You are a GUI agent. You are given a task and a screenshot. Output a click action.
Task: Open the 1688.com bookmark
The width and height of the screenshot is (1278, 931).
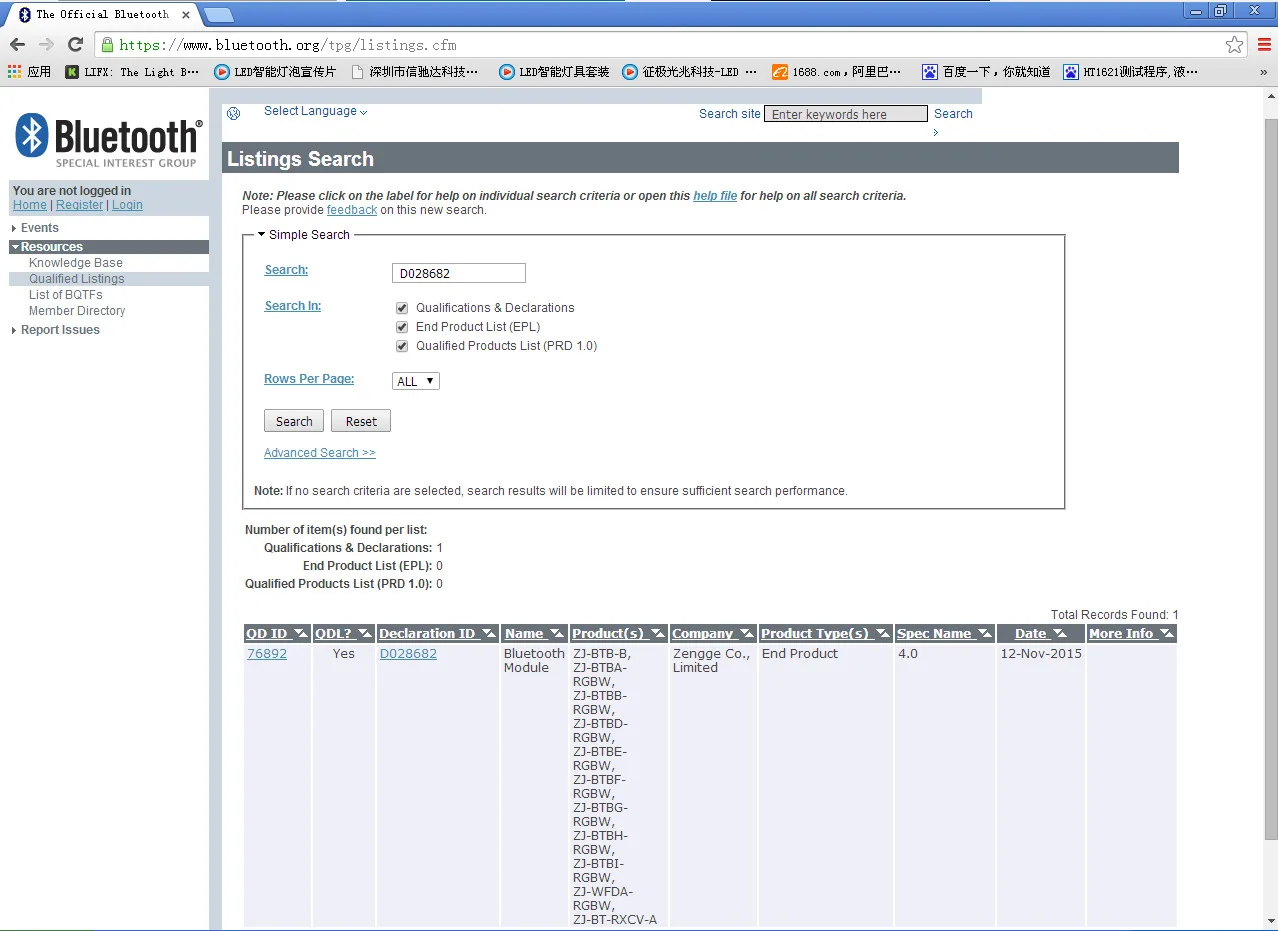click(x=837, y=72)
